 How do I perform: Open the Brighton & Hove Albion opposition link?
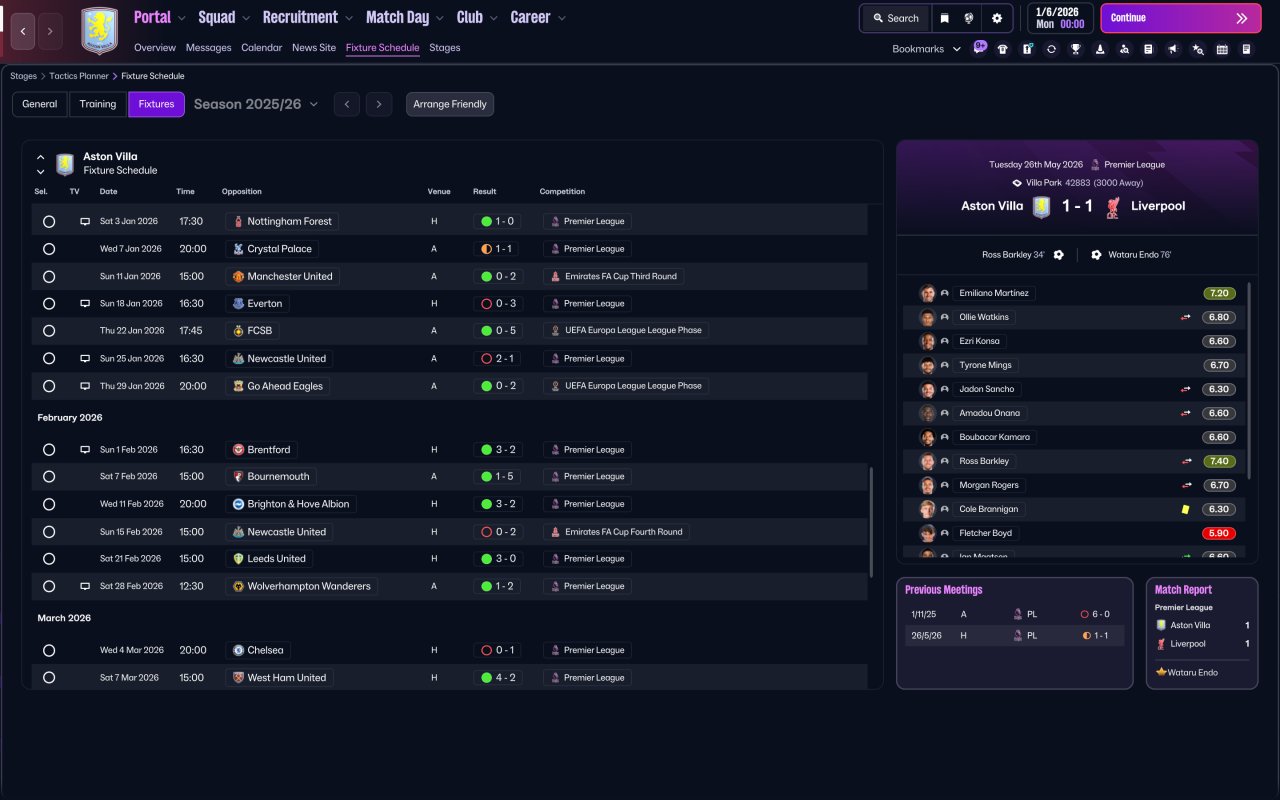(x=291, y=504)
